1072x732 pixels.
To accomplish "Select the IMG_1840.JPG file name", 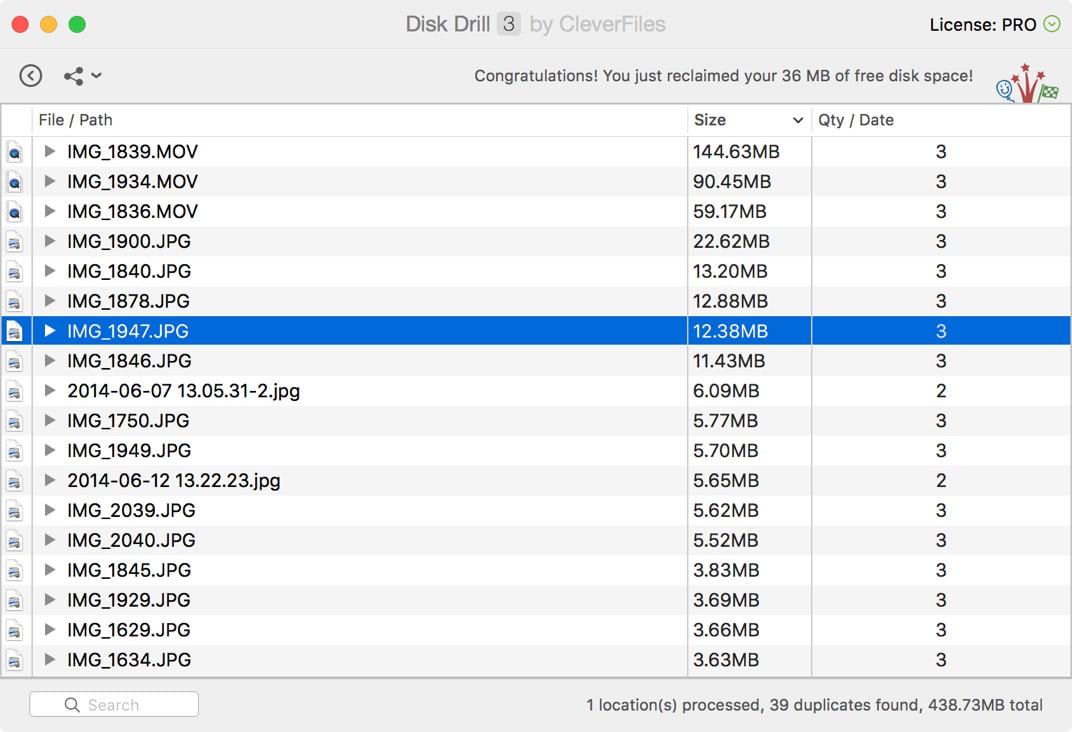I will [x=129, y=271].
